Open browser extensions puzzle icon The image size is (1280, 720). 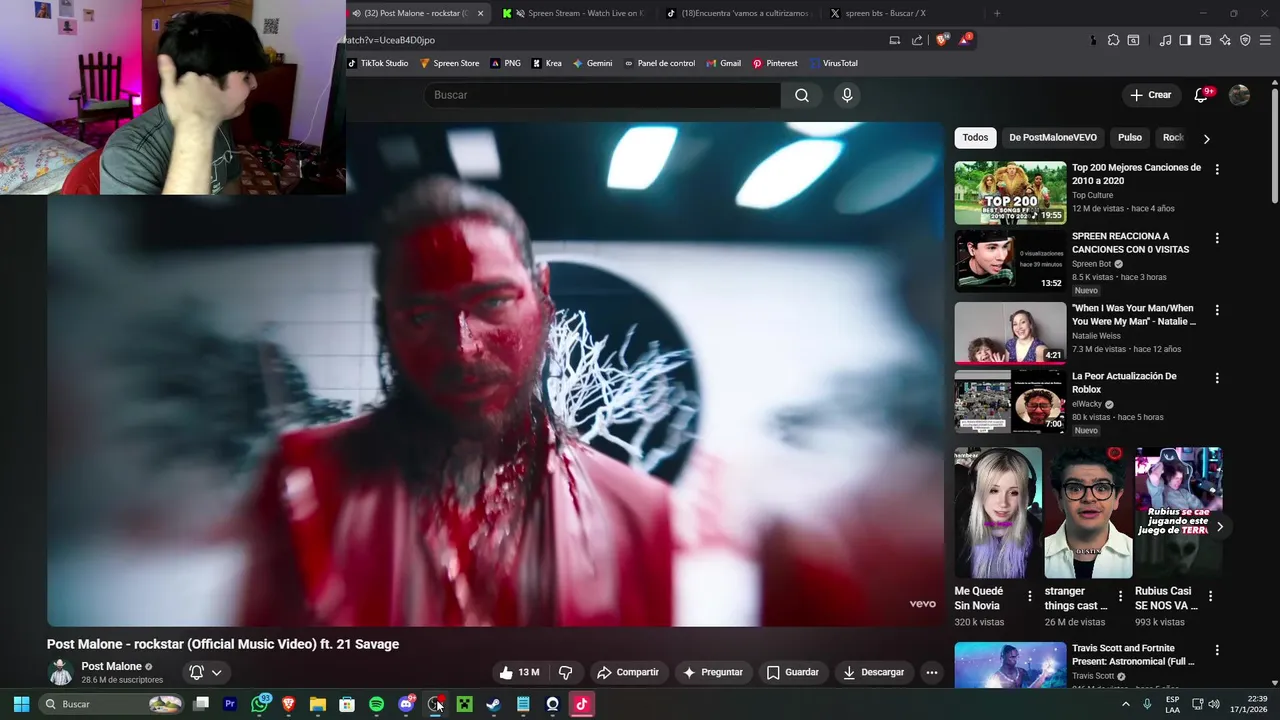[x=1113, y=40]
